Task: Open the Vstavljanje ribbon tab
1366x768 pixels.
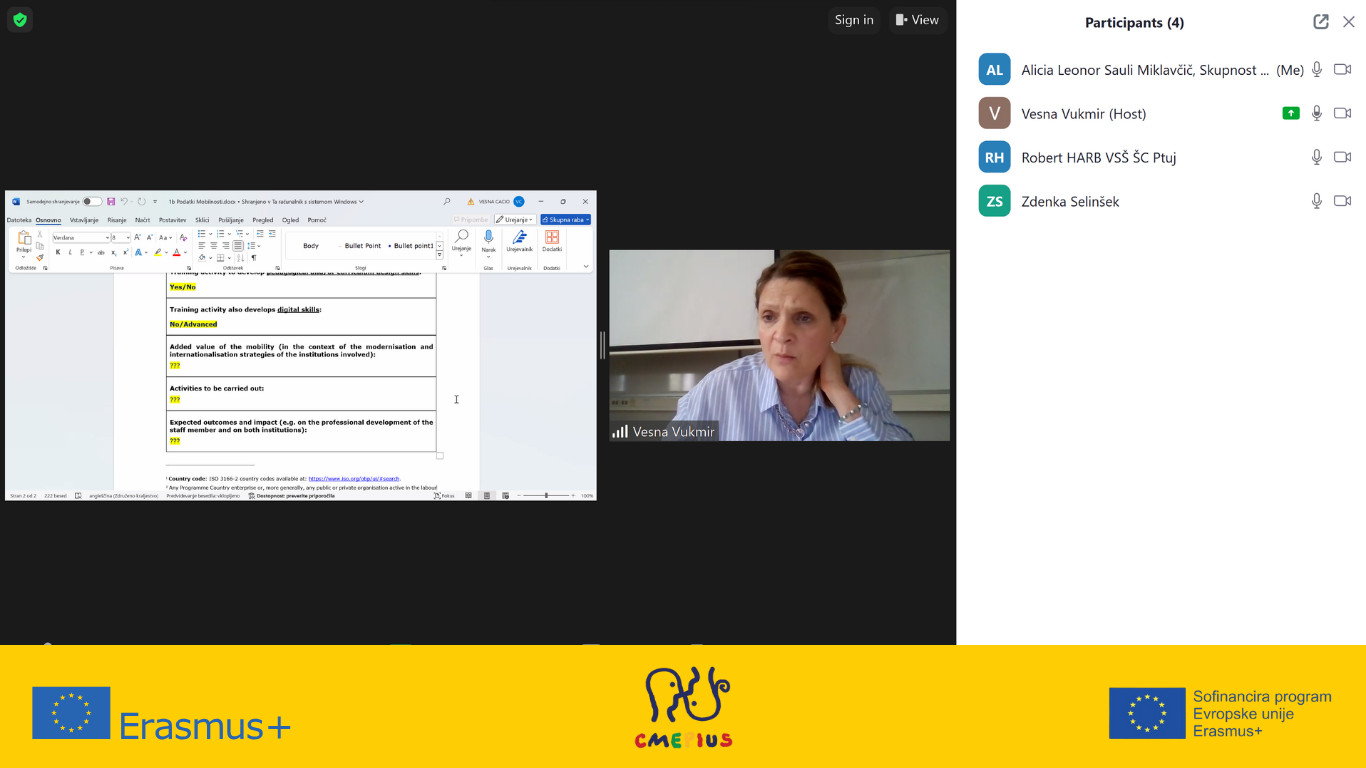Action: (84, 220)
